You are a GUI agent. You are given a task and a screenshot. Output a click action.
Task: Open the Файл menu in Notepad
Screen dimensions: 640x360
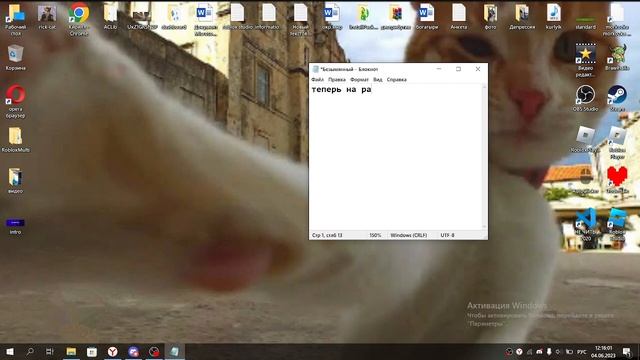(x=317, y=80)
